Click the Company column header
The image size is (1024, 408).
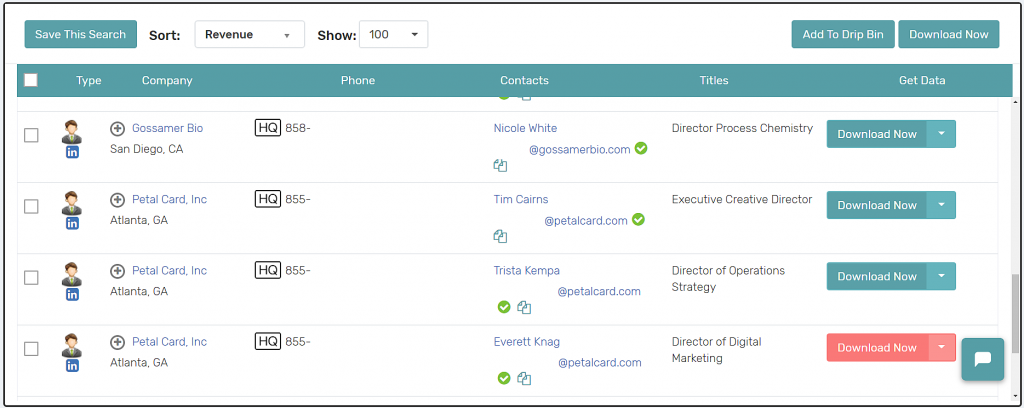pos(167,81)
